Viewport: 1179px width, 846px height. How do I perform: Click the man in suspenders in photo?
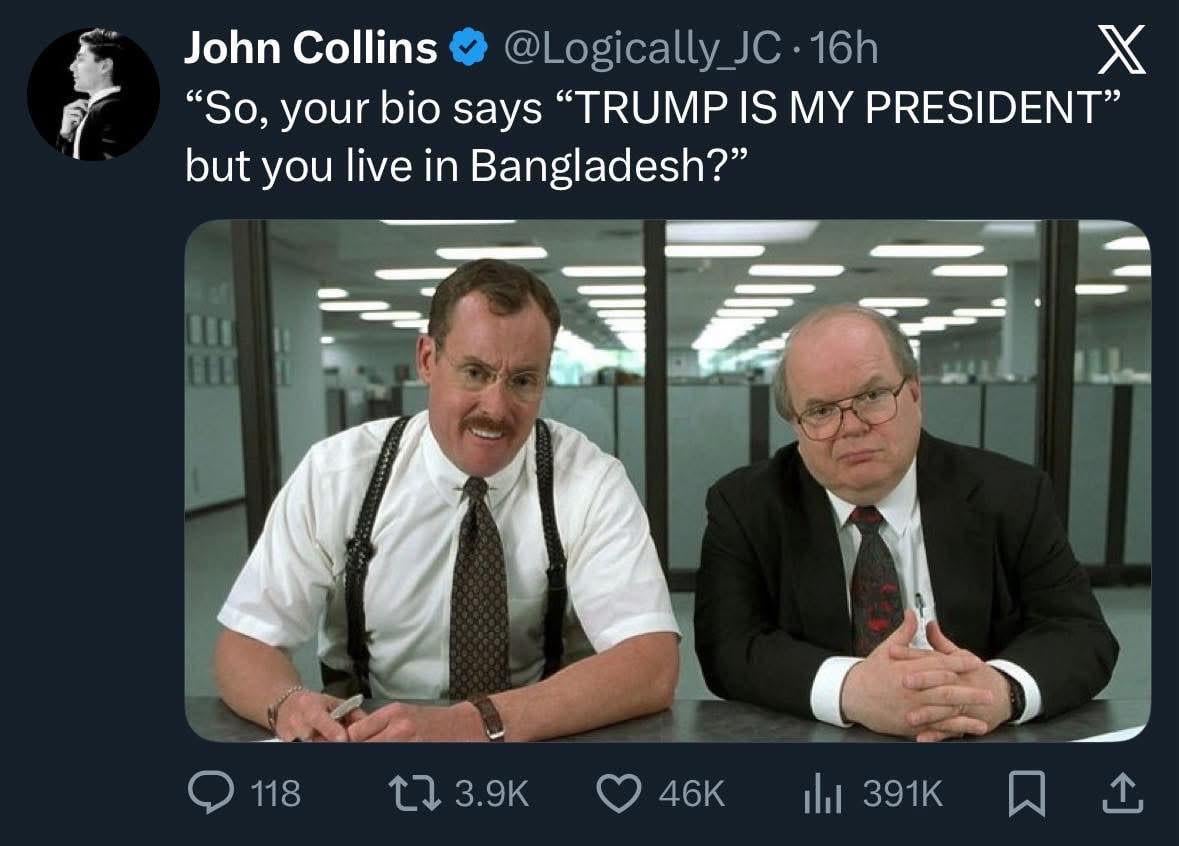tap(447, 502)
